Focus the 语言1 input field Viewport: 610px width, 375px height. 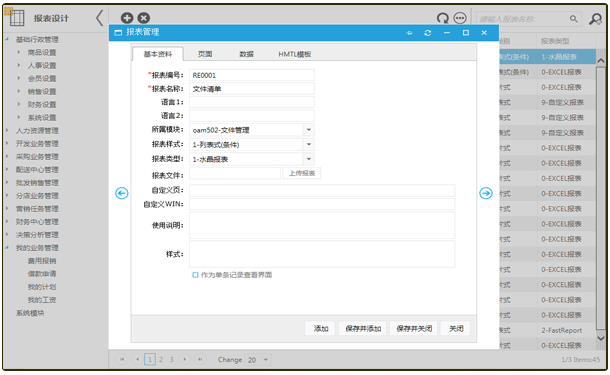252,102
